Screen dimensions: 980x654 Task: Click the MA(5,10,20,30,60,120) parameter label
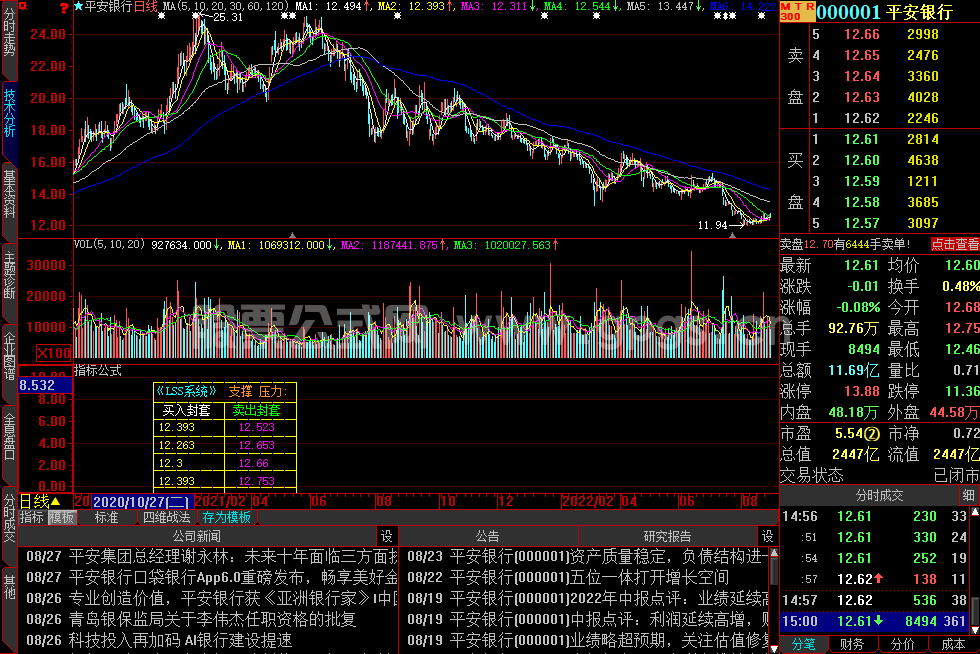(x=226, y=6)
